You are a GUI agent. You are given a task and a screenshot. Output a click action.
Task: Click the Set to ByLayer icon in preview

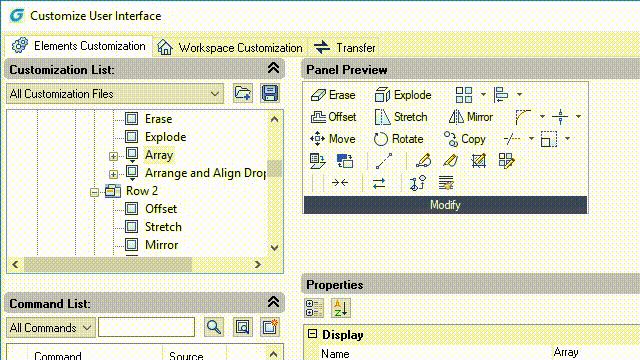click(x=317, y=161)
